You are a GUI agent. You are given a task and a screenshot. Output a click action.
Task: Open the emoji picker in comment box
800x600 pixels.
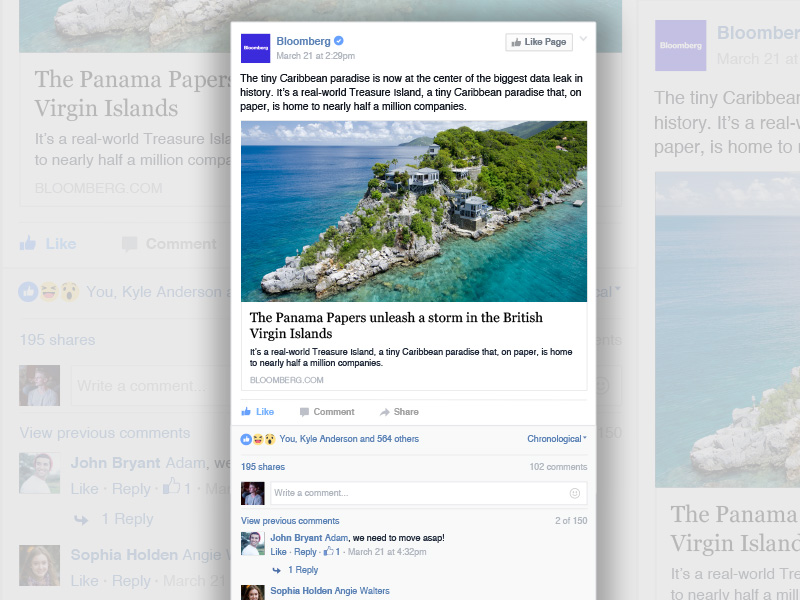tap(574, 493)
